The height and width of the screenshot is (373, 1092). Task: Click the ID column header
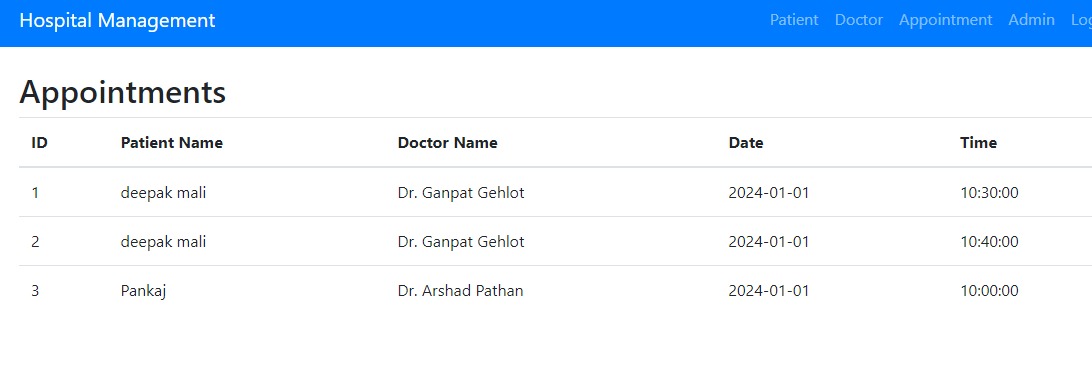[x=40, y=143]
